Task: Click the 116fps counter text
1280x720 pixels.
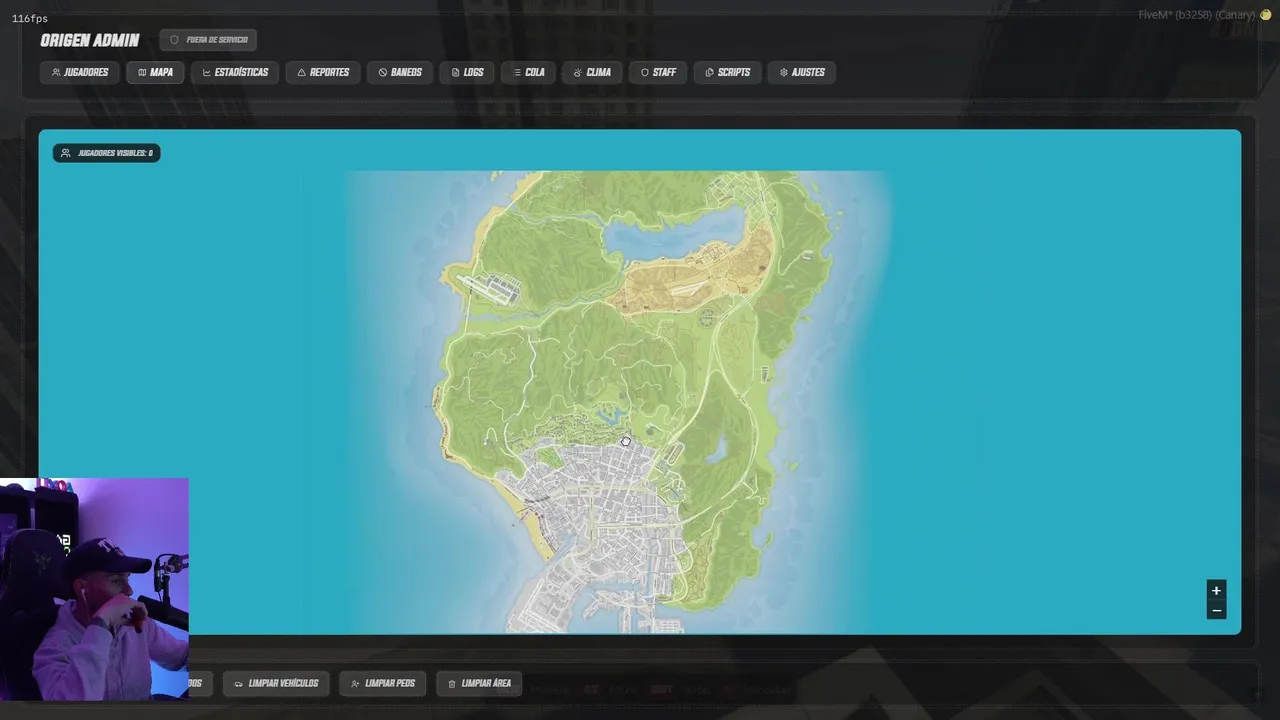Action: tap(30, 19)
